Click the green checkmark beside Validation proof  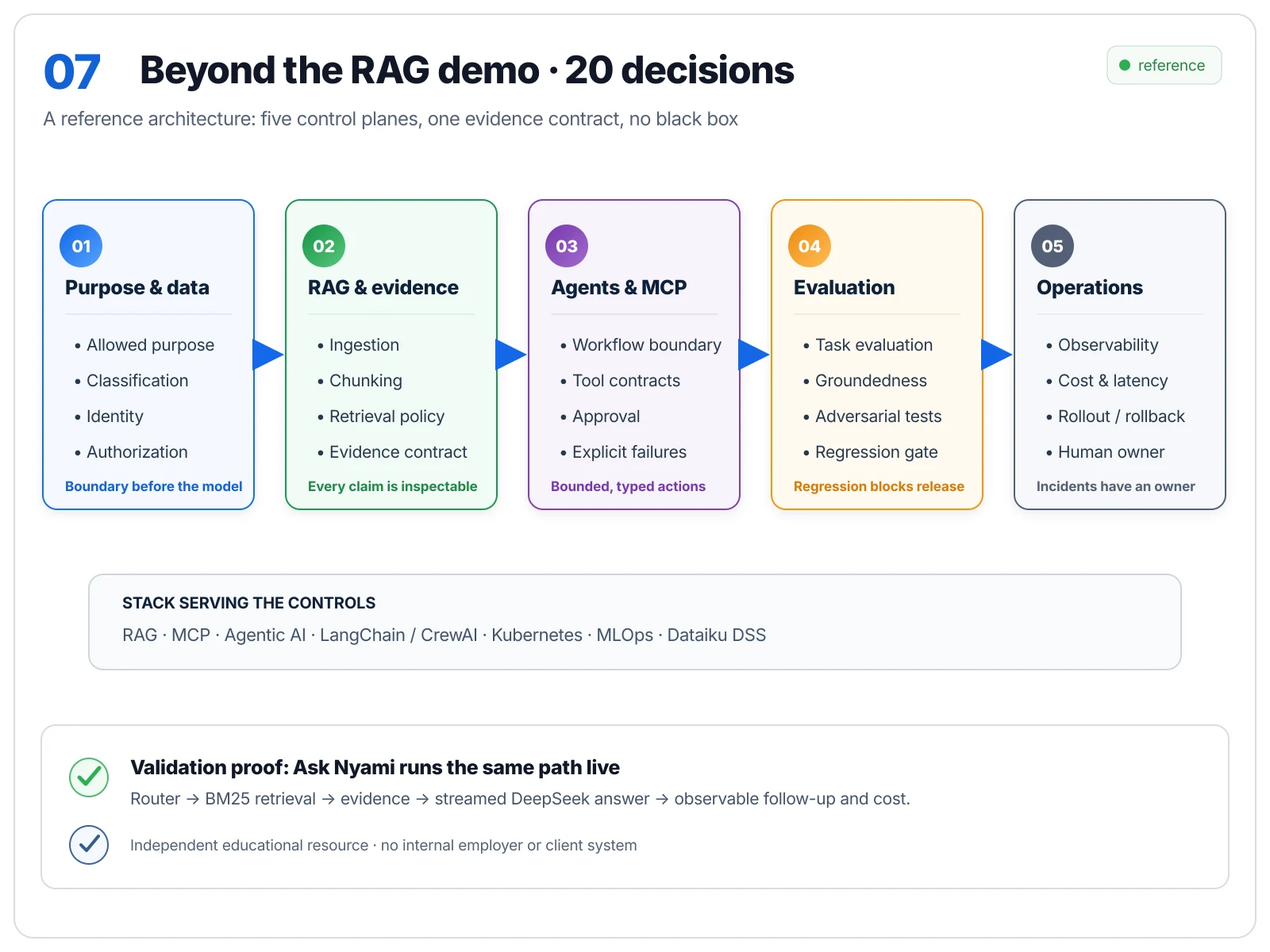pos(89,777)
